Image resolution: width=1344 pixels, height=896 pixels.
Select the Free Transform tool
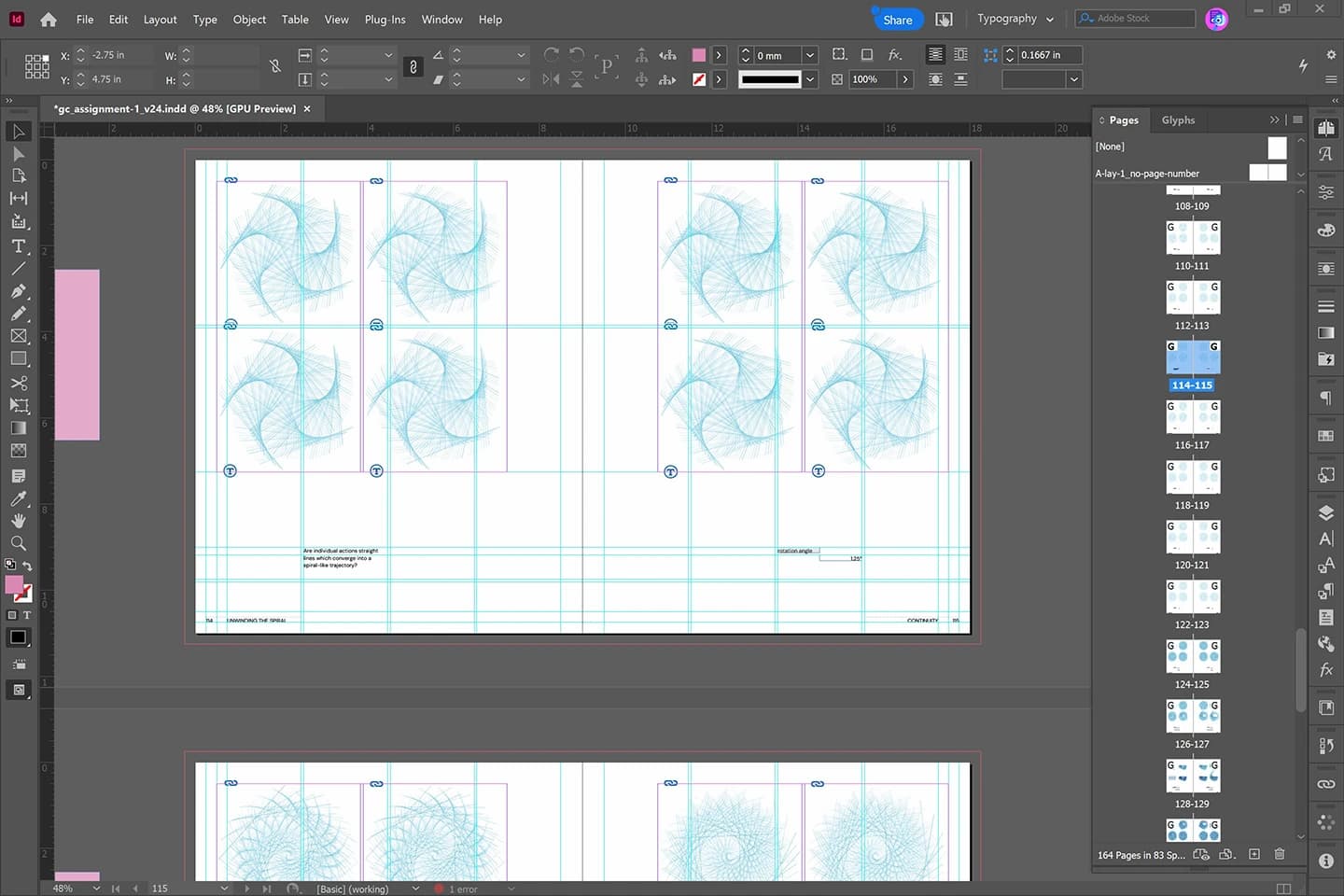pos(18,406)
